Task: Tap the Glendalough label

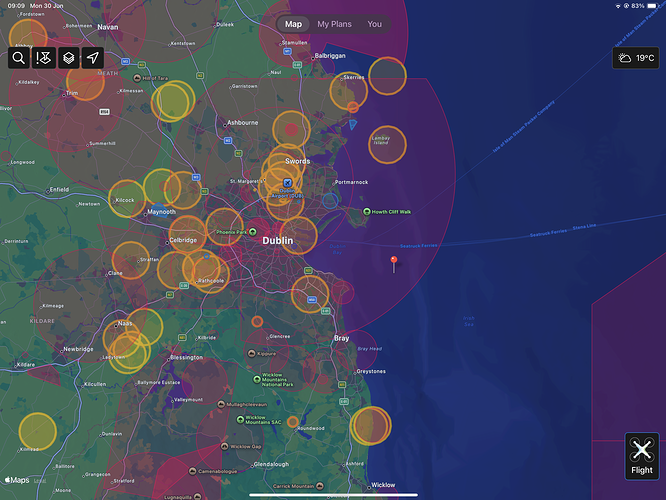Action: [x=271, y=464]
